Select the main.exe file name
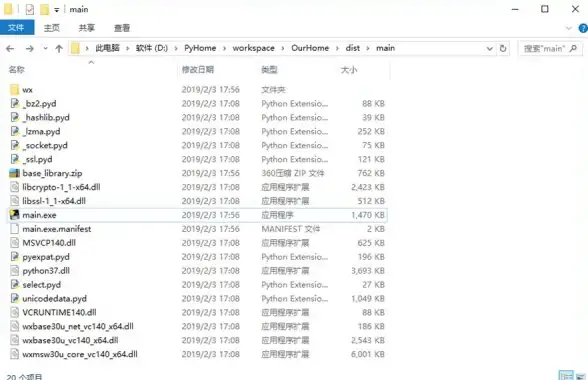588x380 pixels. point(39,215)
